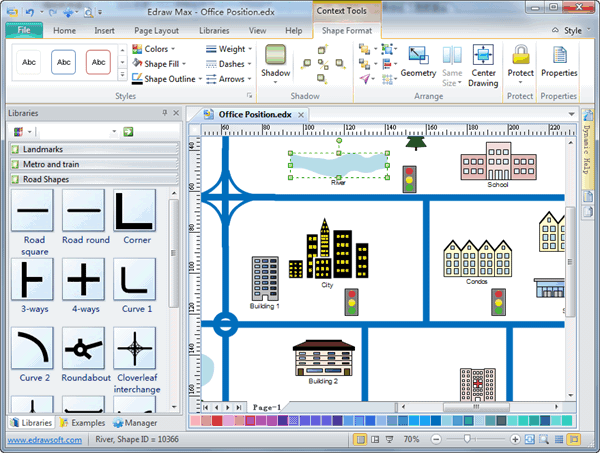The height and width of the screenshot is (453, 600).
Task: Expand the Shadow options dropdown
Action: click(x=275, y=86)
